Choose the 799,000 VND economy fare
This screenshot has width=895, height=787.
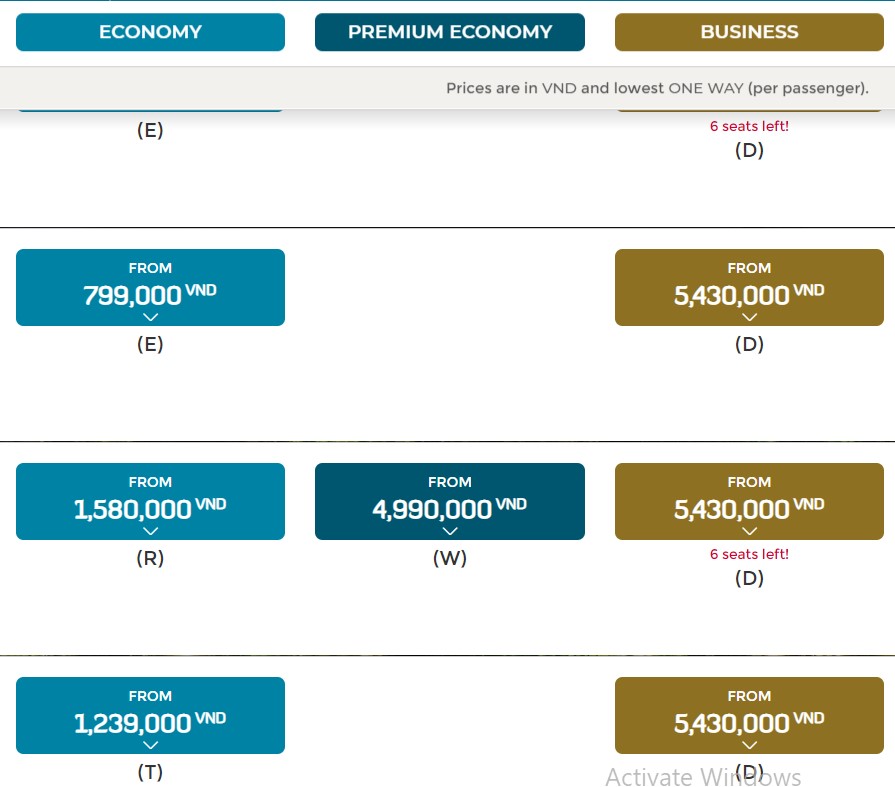(x=150, y=287)
